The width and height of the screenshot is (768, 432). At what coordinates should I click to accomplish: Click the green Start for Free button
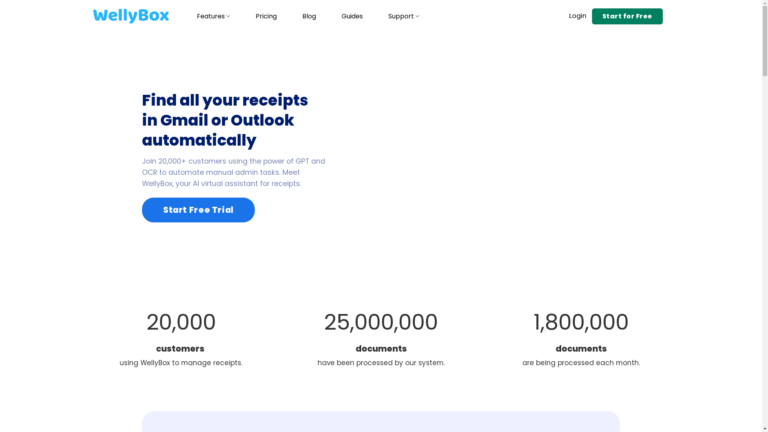[x=627, y=16]
